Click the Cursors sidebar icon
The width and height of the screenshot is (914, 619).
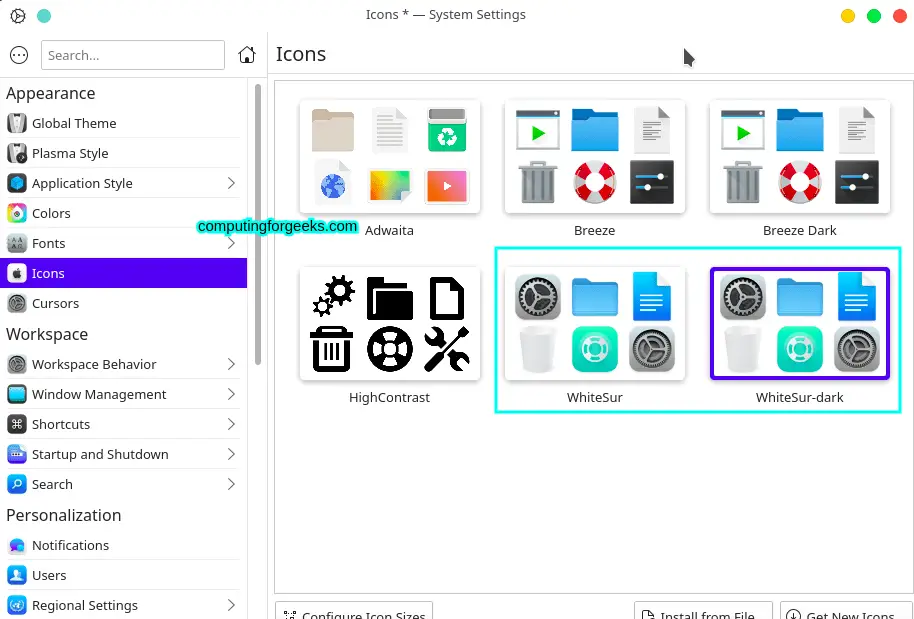tap(17, 303)
